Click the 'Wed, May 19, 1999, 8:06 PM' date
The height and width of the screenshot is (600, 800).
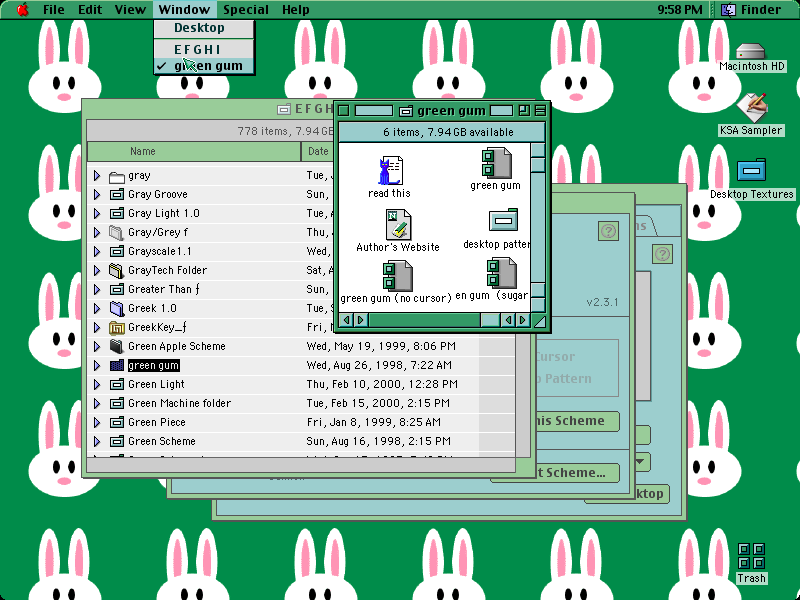[381, 346]
